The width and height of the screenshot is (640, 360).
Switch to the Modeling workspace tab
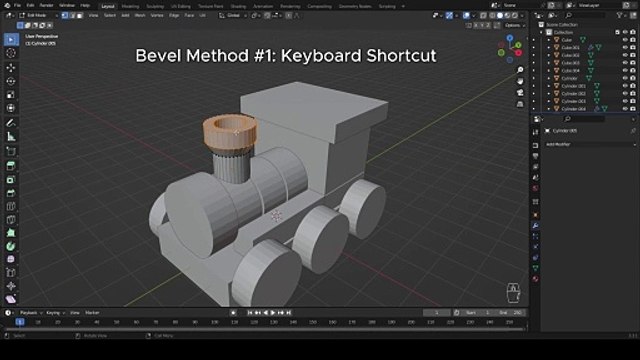(130, 6)
